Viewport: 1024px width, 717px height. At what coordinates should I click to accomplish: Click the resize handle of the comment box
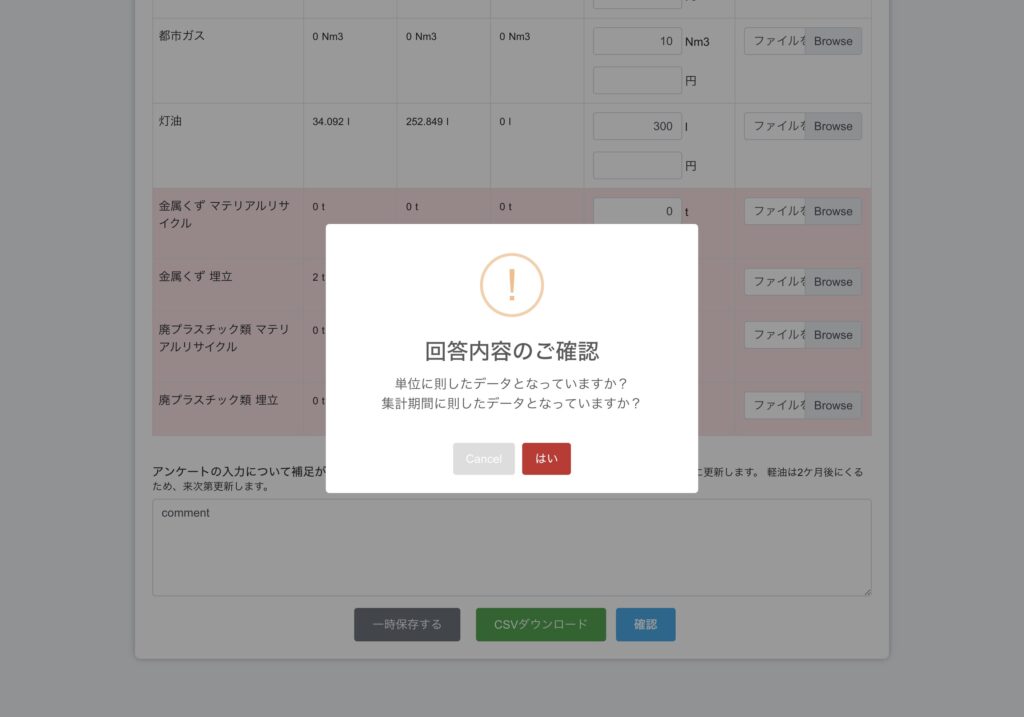pyautogui.click(x=866, y=591)
